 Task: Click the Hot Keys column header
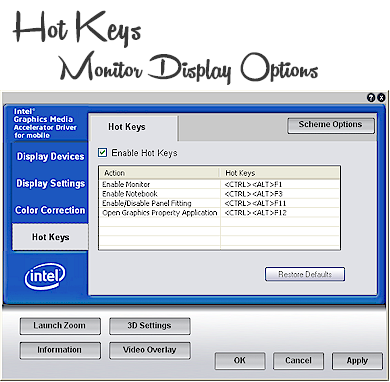tap(280, 173)
